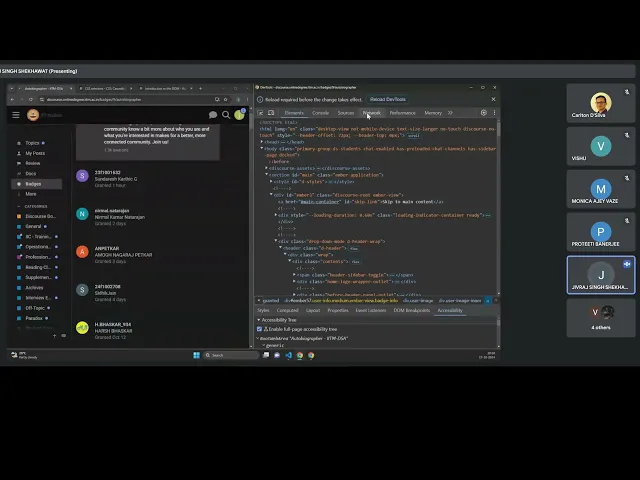Open the user avatar notifications menu
640x480 pixels.
click(x=239, y=115)
